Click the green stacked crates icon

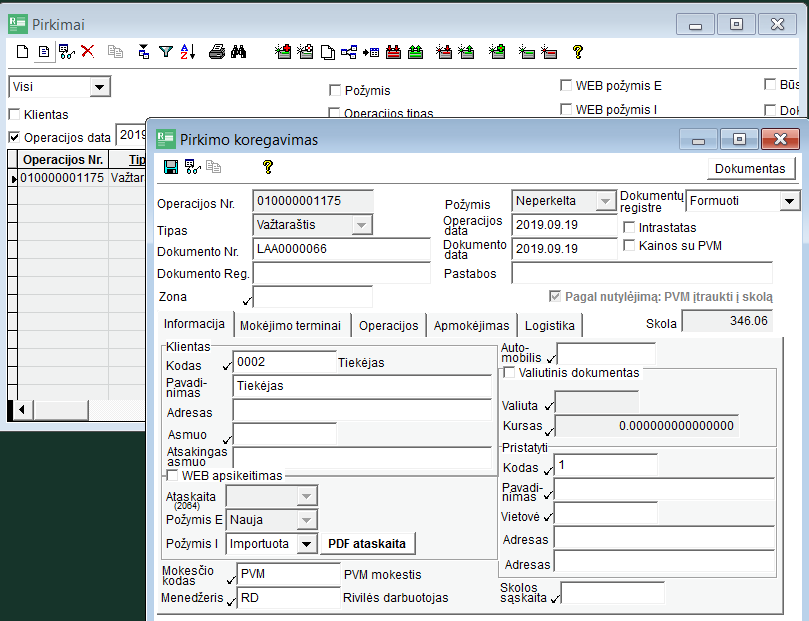coord(415,52)
